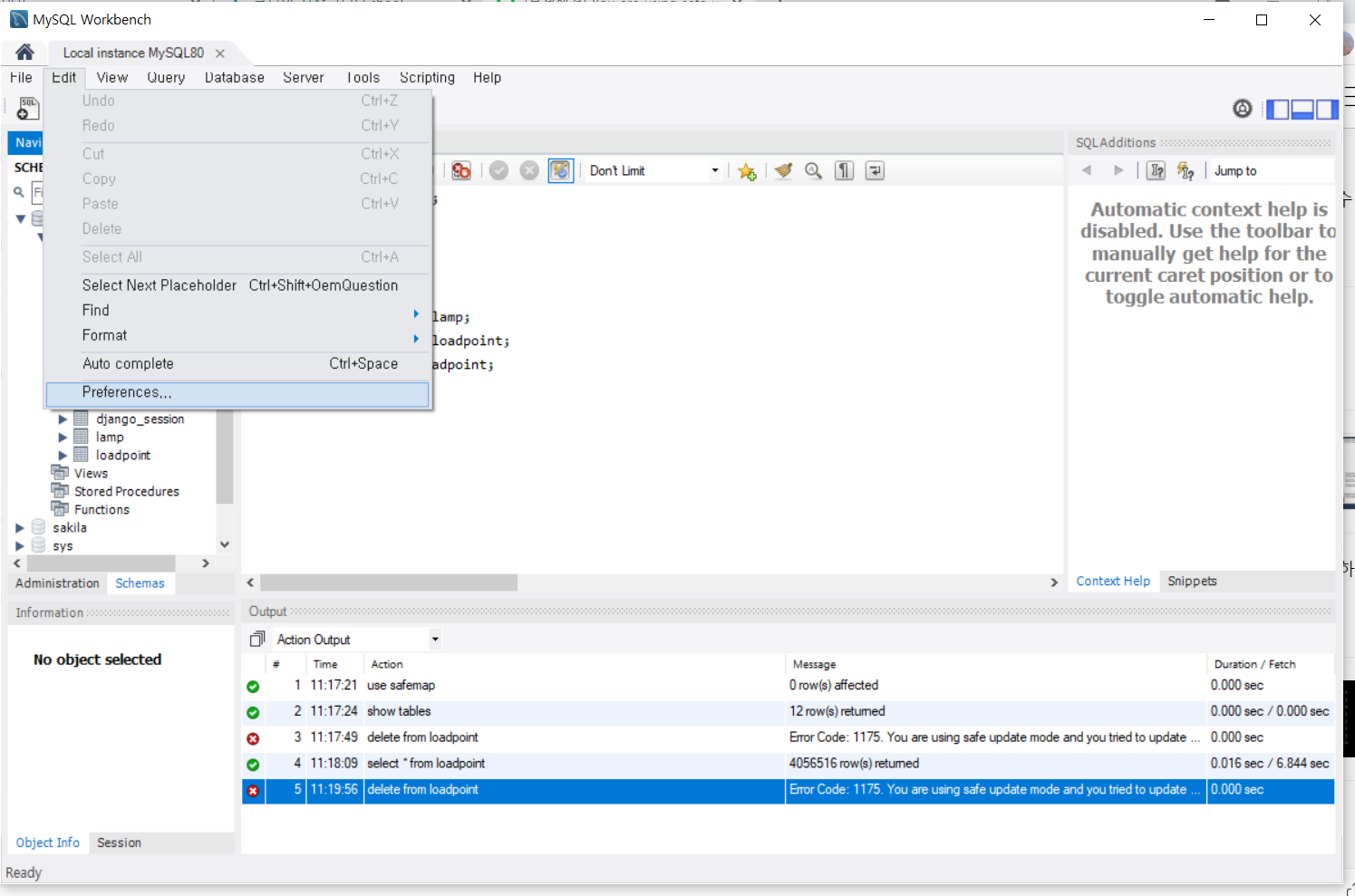
Task: Go forward in context help history
Action: click(x=1118, y=170)
